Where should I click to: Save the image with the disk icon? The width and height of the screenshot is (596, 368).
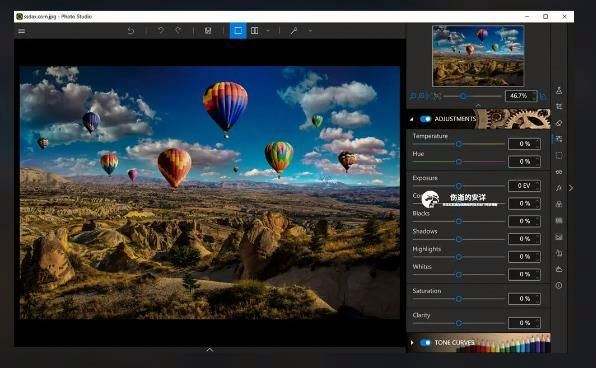click(208, 31)
